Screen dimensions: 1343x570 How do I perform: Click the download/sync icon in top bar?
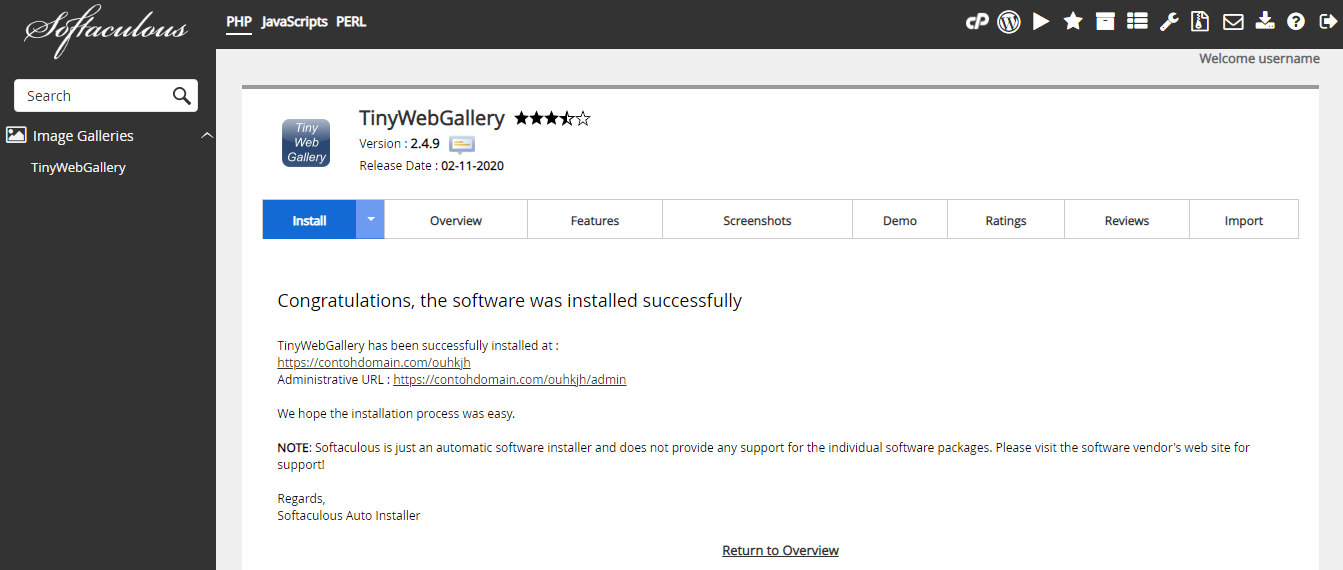click(1265, 21)
